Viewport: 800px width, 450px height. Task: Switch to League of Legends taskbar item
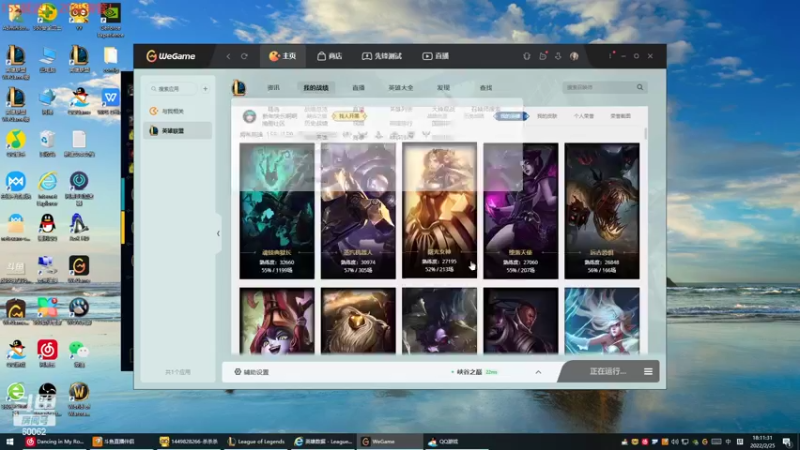(x=257, y=442)
